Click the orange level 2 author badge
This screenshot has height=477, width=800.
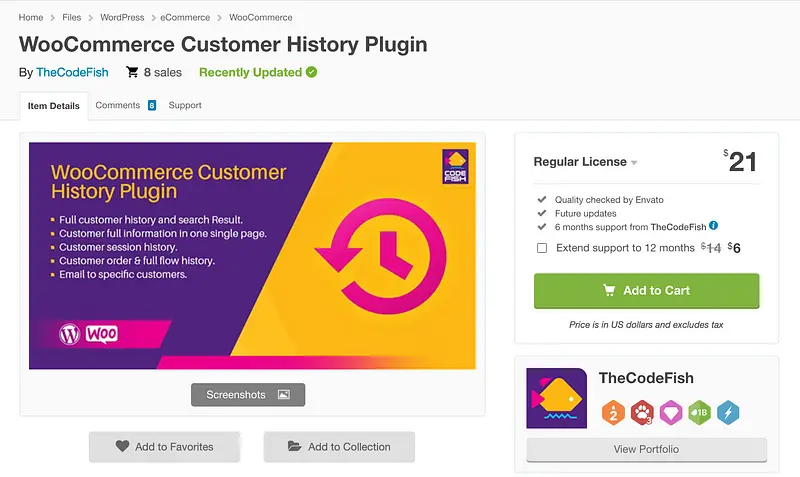(613, 412)
